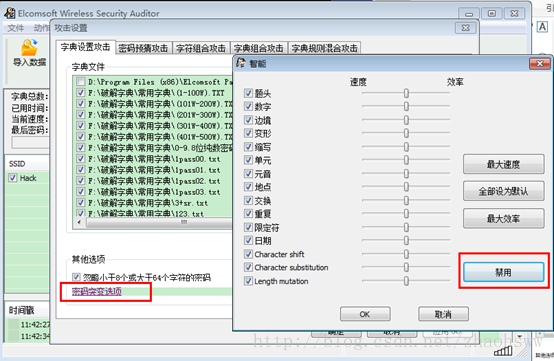Toggle the 单元 checkbox
554x361 pixels.
(x=248, y=160)
